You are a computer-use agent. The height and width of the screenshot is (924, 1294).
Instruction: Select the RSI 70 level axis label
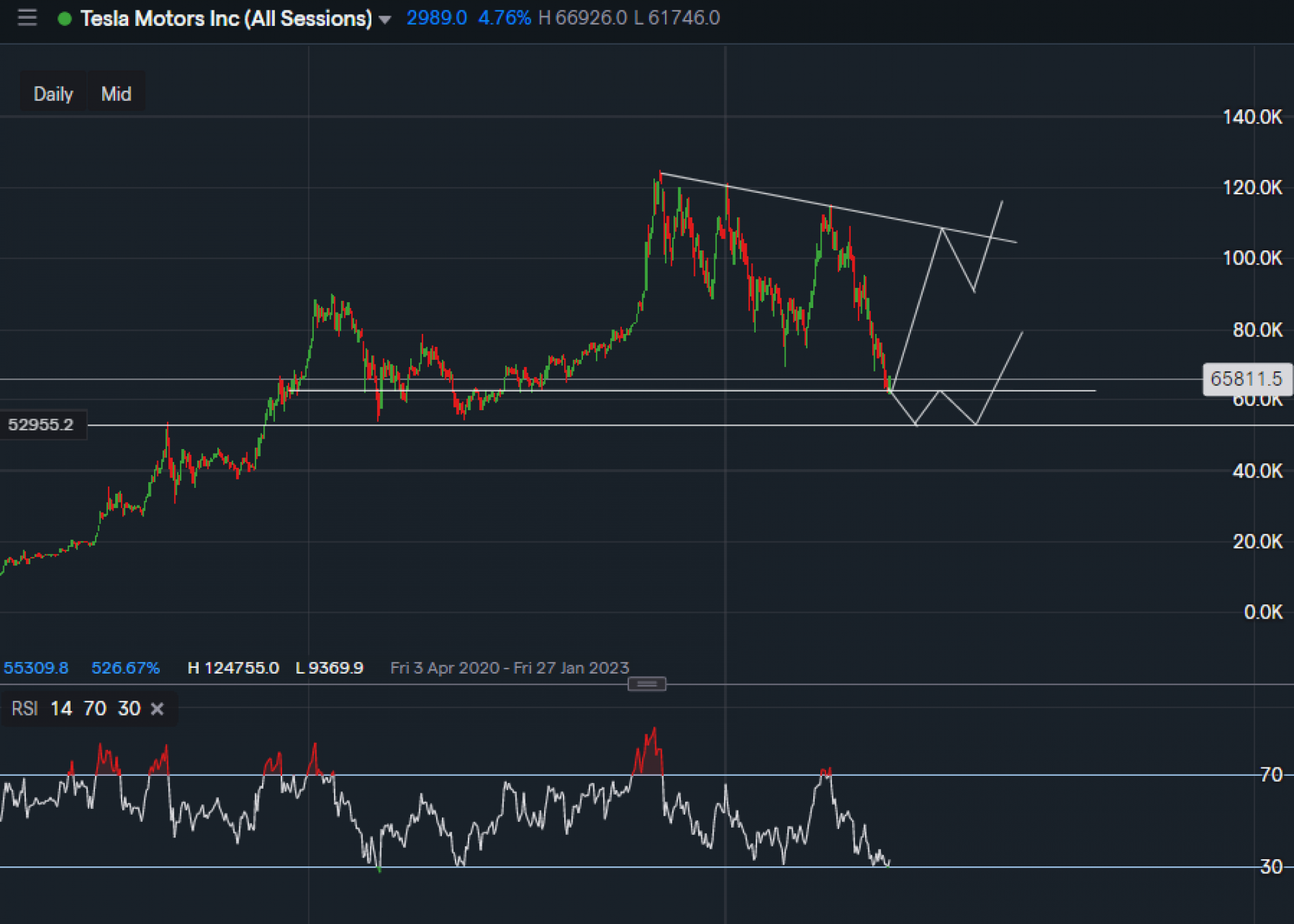click(1271, 775)
